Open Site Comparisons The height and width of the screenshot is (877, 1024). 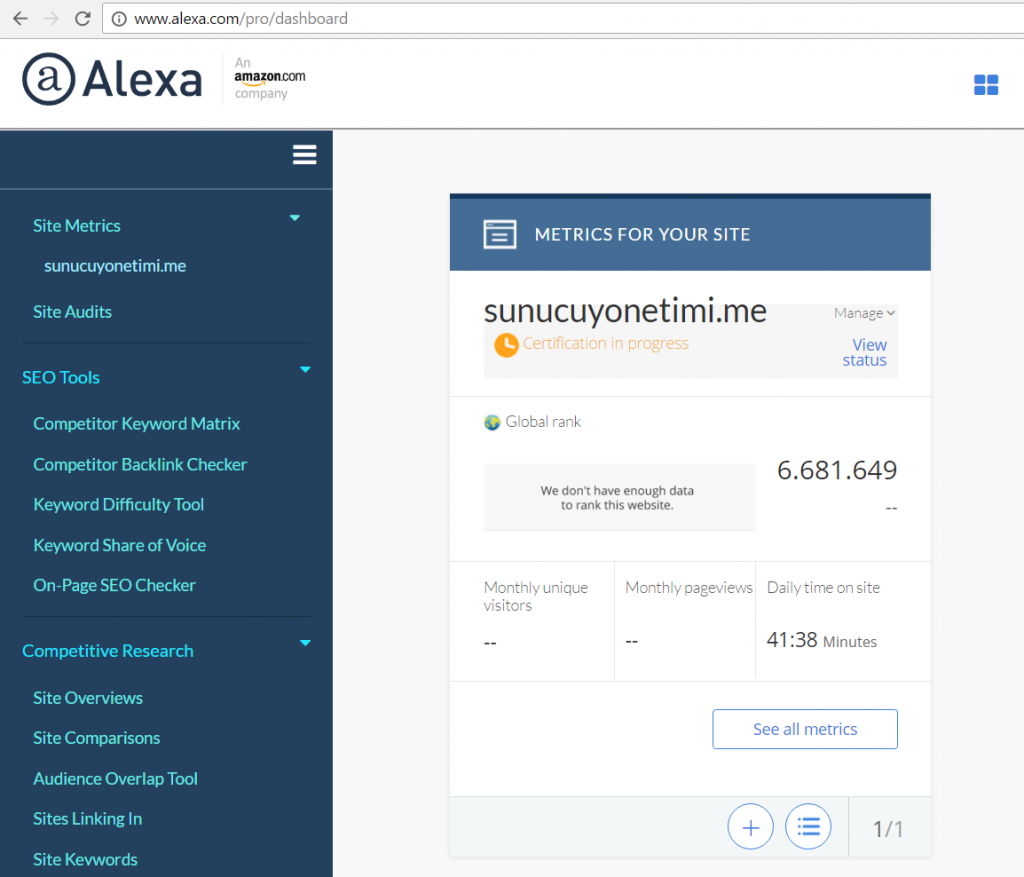pos(97,739)
